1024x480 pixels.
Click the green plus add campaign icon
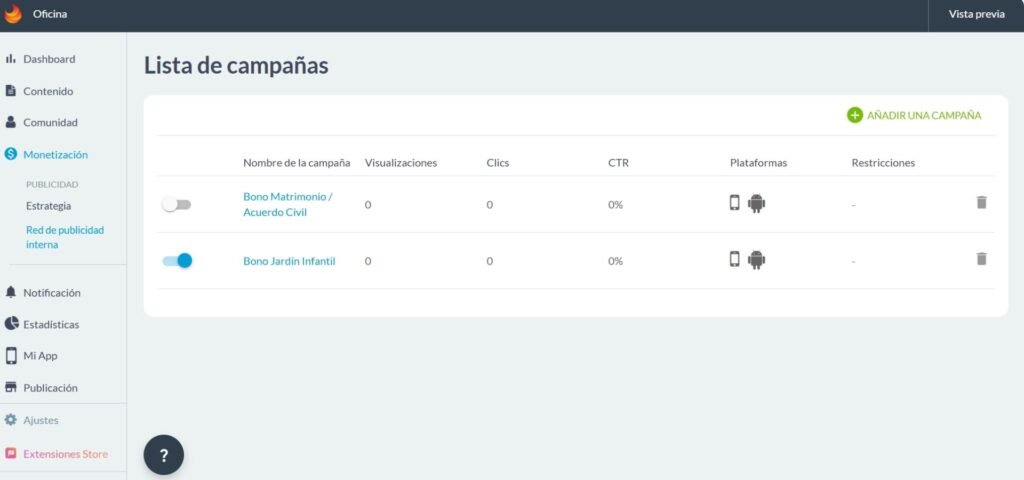[x=854, y=115]
